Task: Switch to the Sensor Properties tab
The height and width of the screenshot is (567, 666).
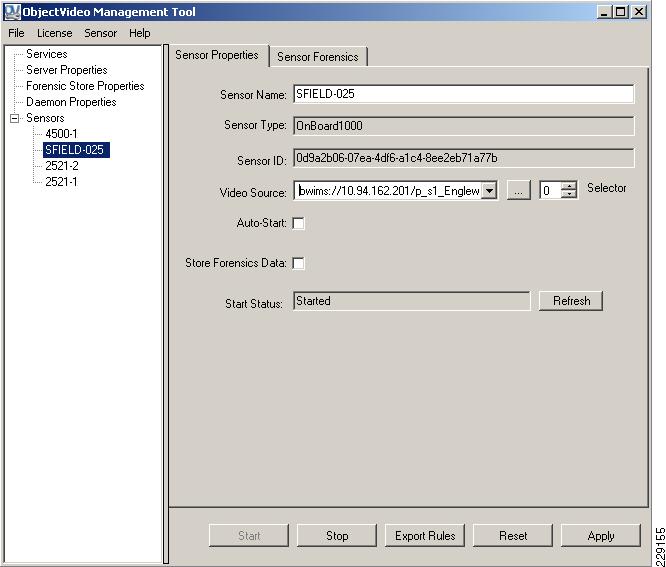Action: tap(217, 55)
